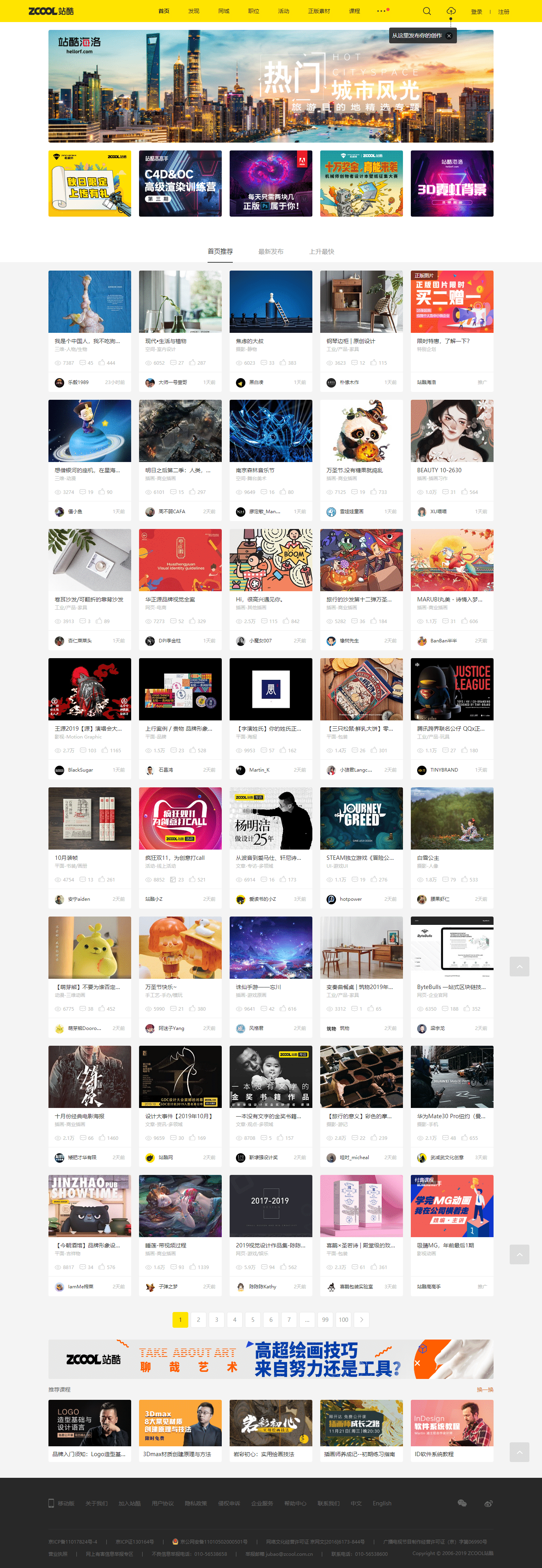The image size is (542, 1568).
Task: Open the C4D&OC rendering course banner
Action: (180, 183)
